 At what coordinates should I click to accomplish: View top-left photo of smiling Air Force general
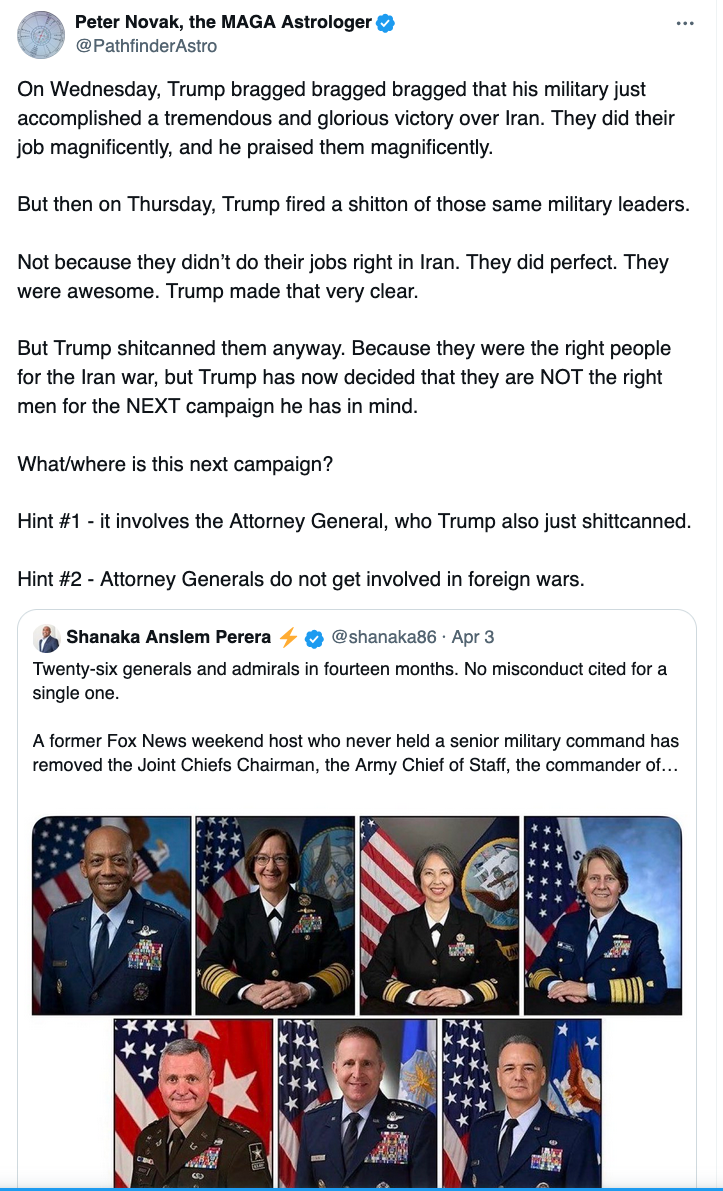tap(112, 915)
